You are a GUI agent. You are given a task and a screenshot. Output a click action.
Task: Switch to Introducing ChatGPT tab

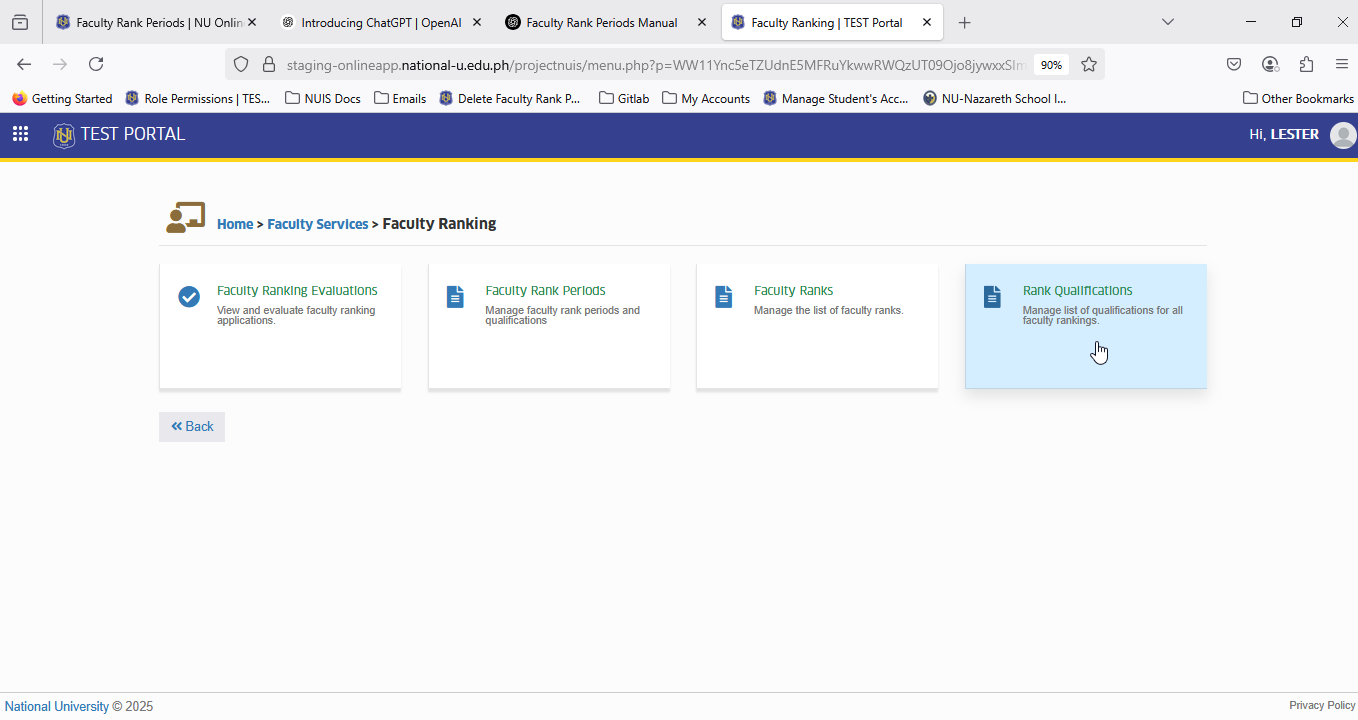382,22
